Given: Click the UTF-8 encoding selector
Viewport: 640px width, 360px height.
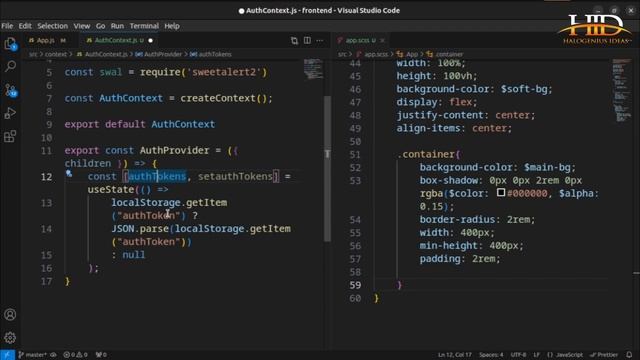Looking at the screenshot, I should pos(518,355).
